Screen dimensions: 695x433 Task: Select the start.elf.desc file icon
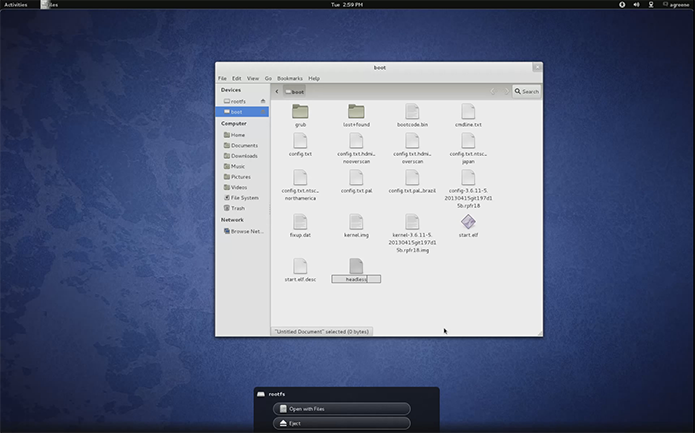tap(300, 266)
